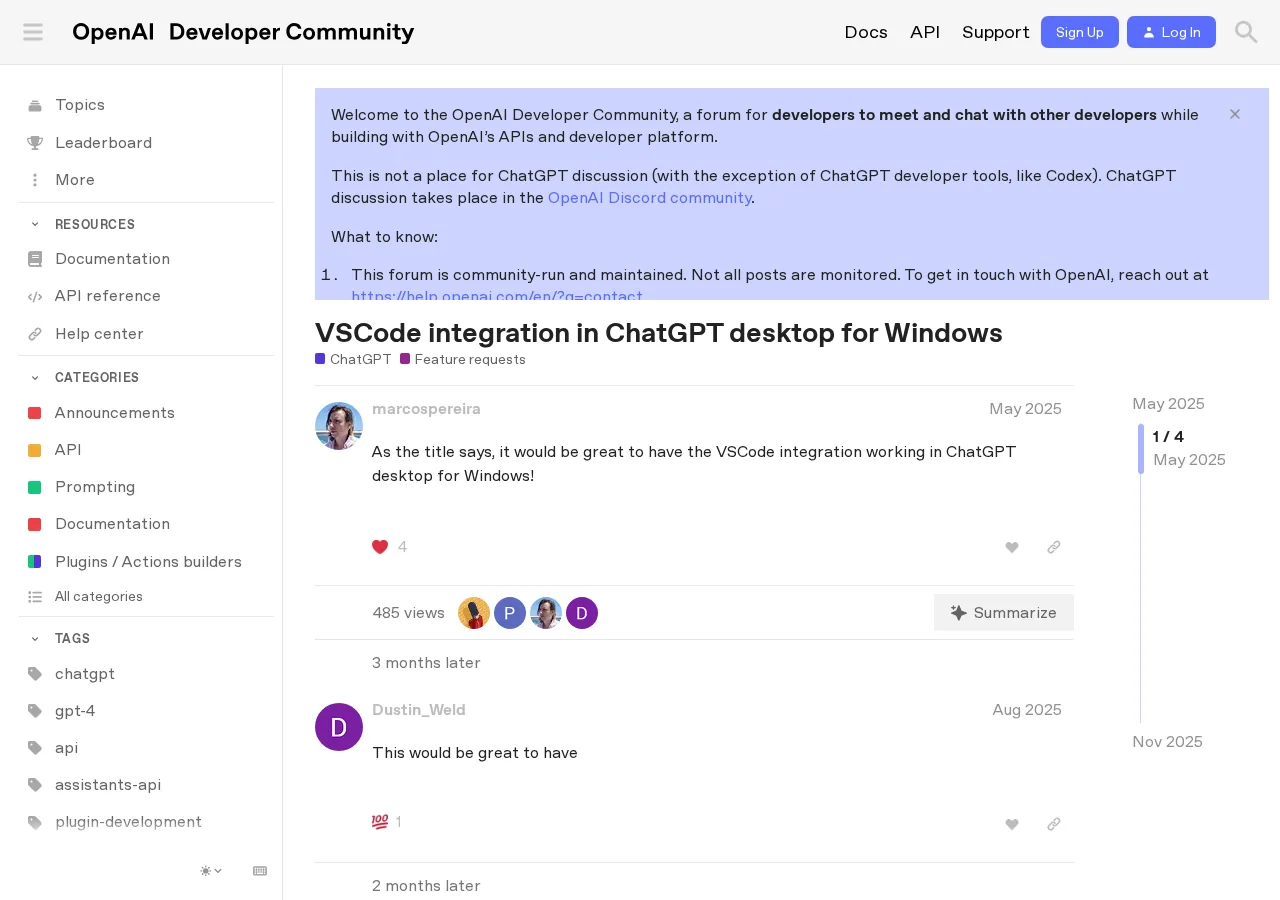Image resolution: width=1280 pixels, height=900 pixels.
Task: Copy link icon on Dustin_Weld's post
Action: pos(1054,824)
